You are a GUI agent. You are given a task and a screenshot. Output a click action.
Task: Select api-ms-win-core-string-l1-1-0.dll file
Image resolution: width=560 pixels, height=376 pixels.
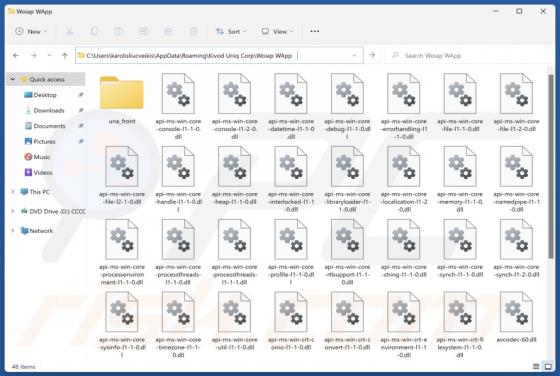coord(404,248)
